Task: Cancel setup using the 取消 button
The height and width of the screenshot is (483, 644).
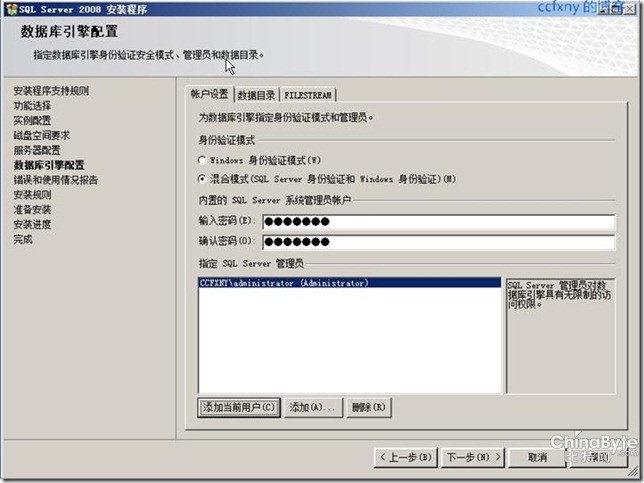Action: click(x=537, y=457)
